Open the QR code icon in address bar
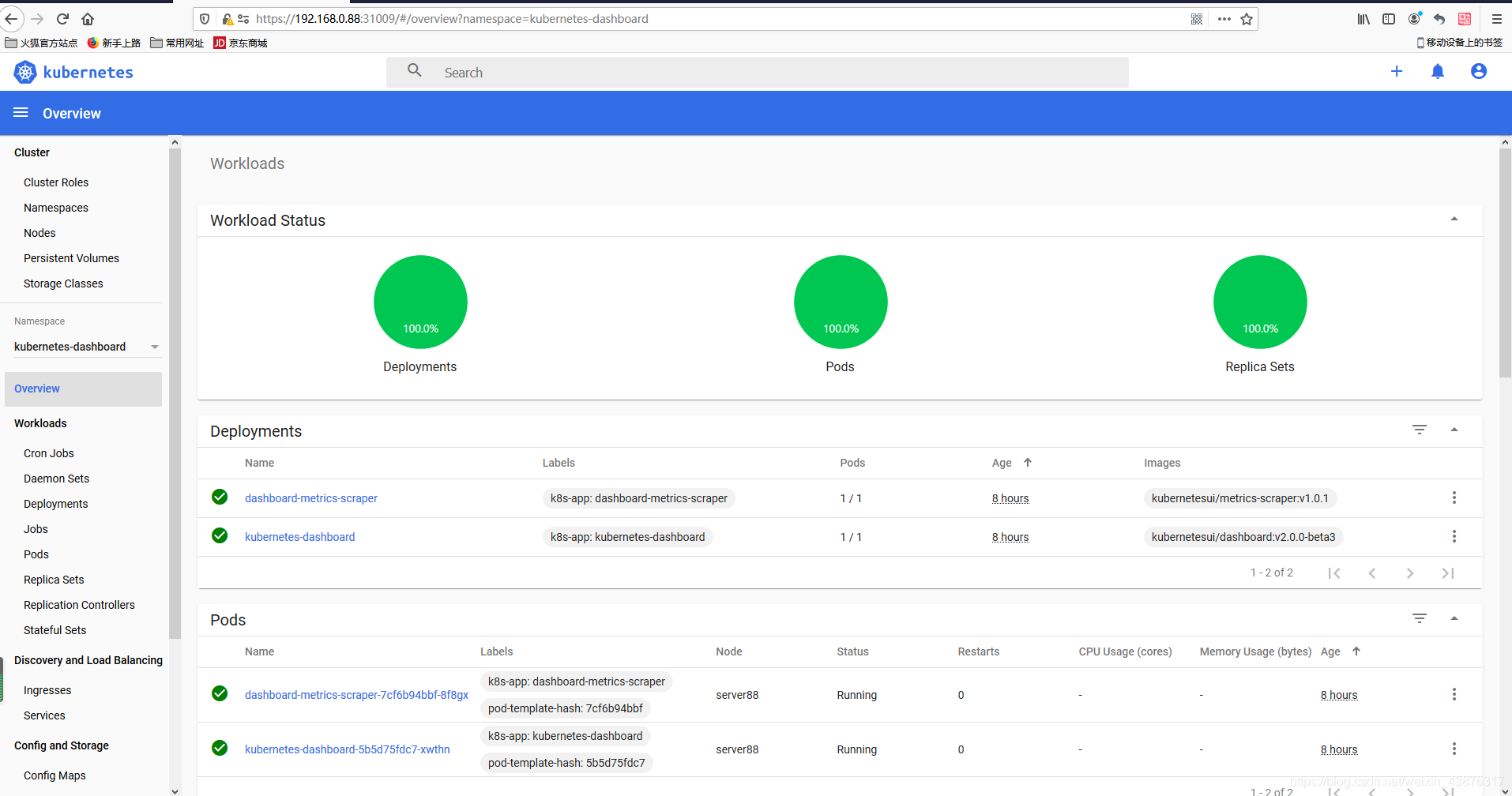 click(x=1197, y=19)
